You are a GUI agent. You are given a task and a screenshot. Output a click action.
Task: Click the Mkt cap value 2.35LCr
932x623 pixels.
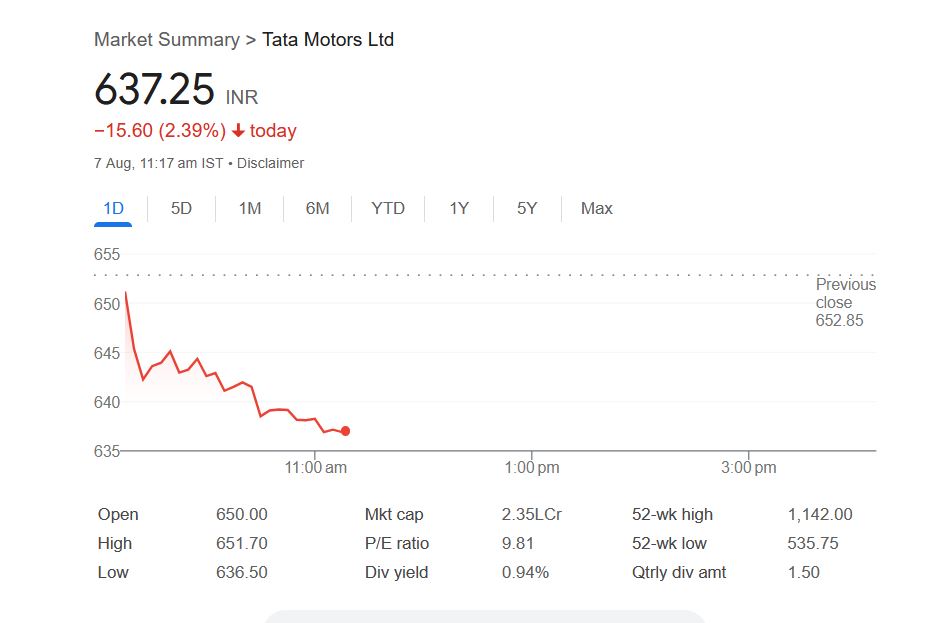coord(531,514)
